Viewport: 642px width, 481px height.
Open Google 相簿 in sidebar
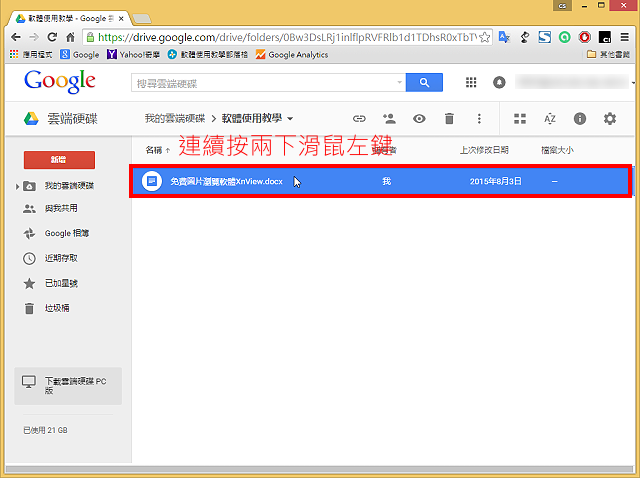point(67,234)
